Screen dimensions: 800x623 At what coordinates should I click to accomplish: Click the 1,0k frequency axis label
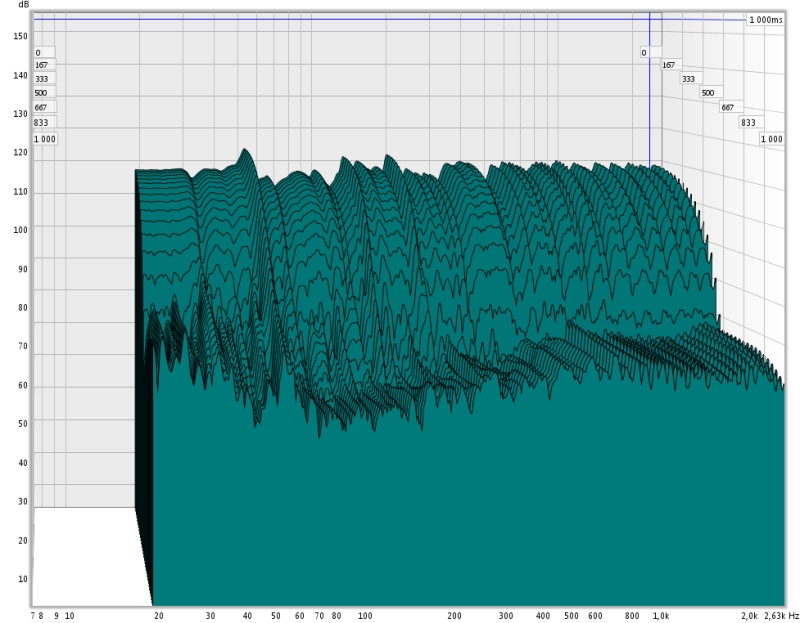pos(662,616)
